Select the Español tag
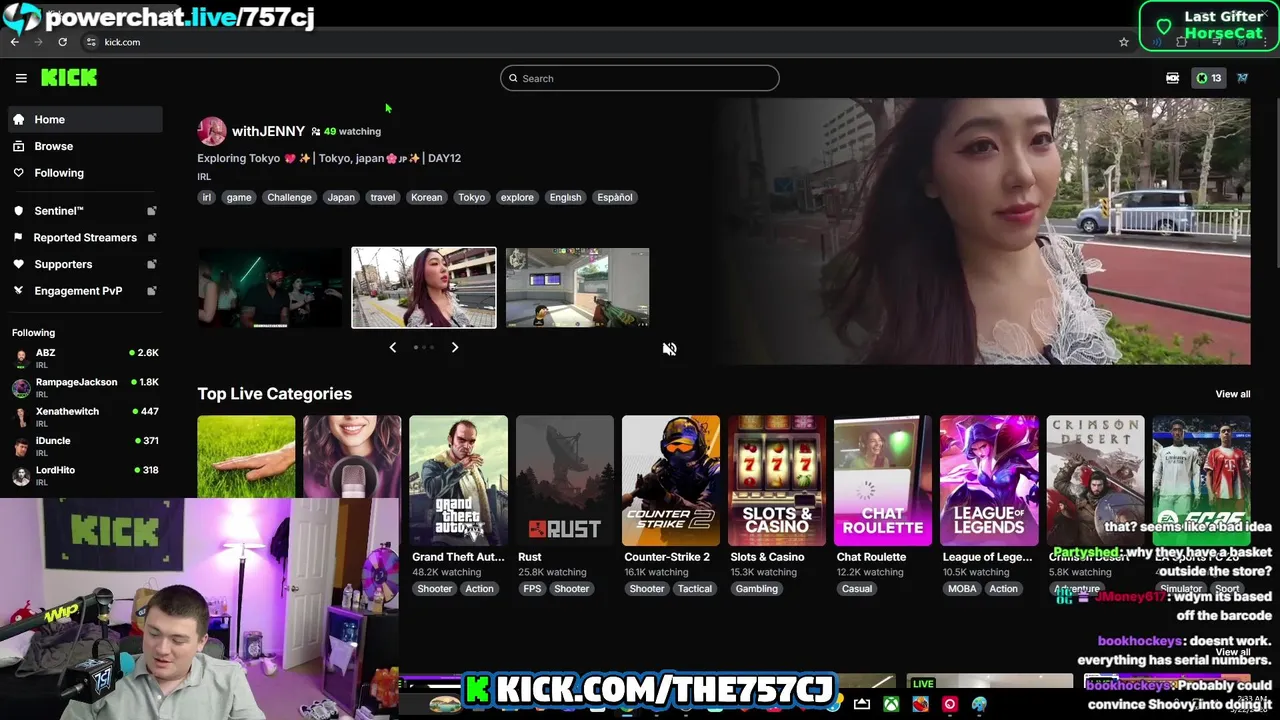 [615, 197]
